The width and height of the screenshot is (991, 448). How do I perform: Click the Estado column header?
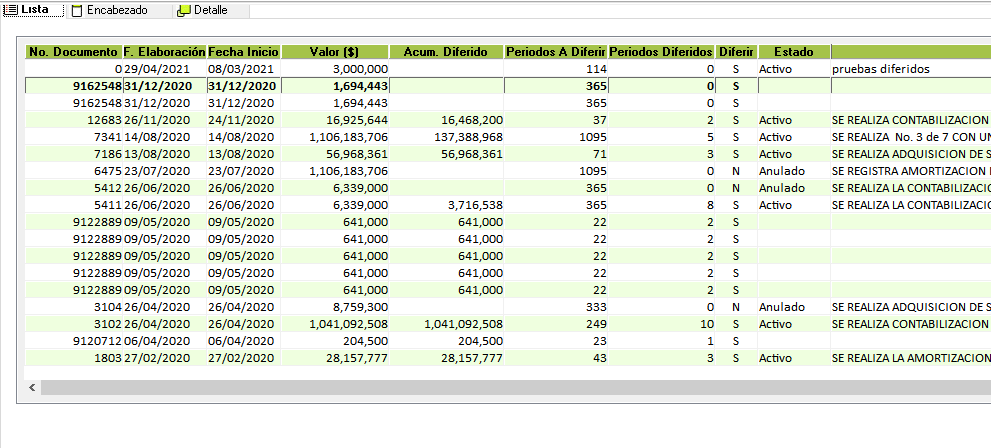tap(793, 52)
